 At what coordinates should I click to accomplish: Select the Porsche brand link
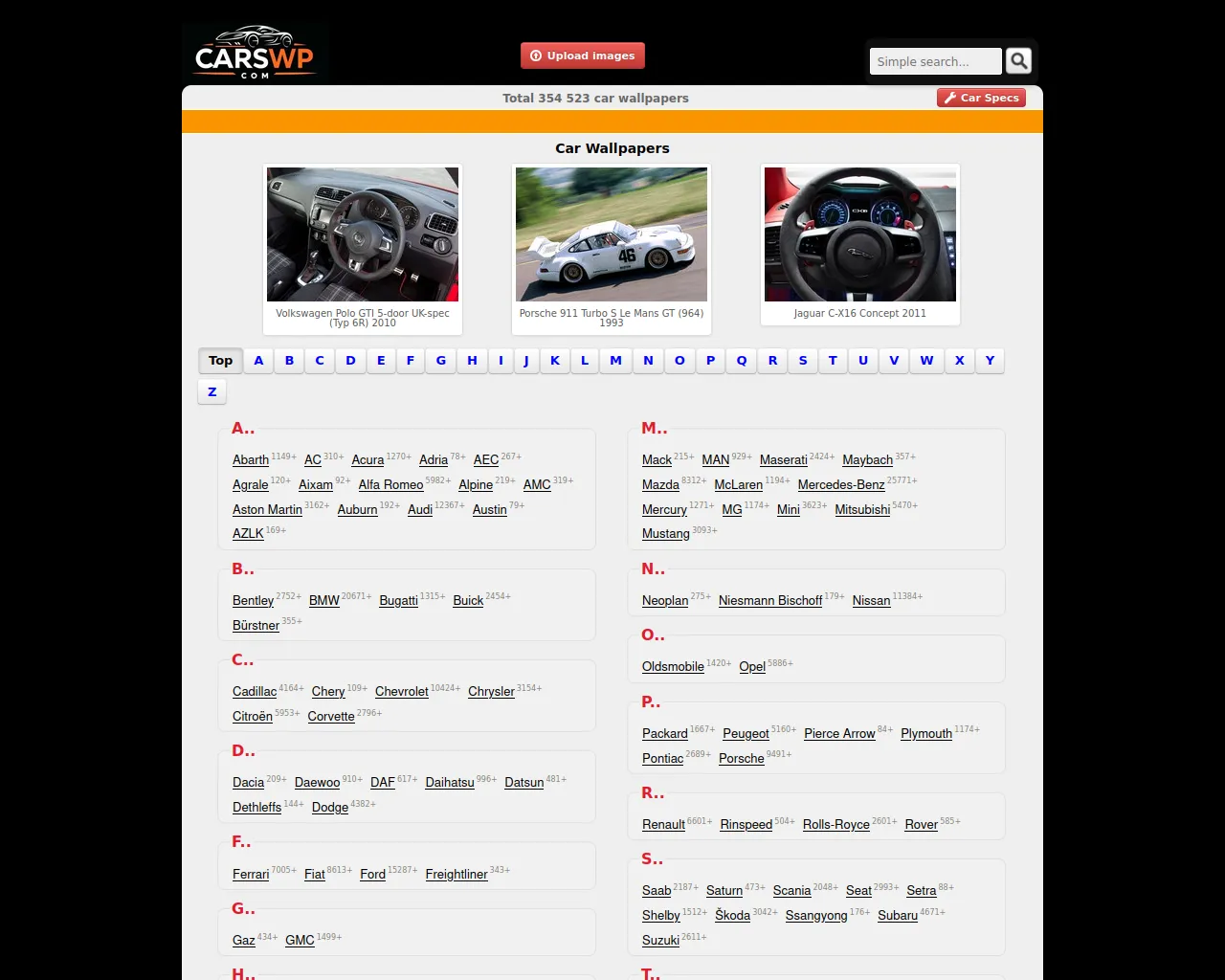742,759
